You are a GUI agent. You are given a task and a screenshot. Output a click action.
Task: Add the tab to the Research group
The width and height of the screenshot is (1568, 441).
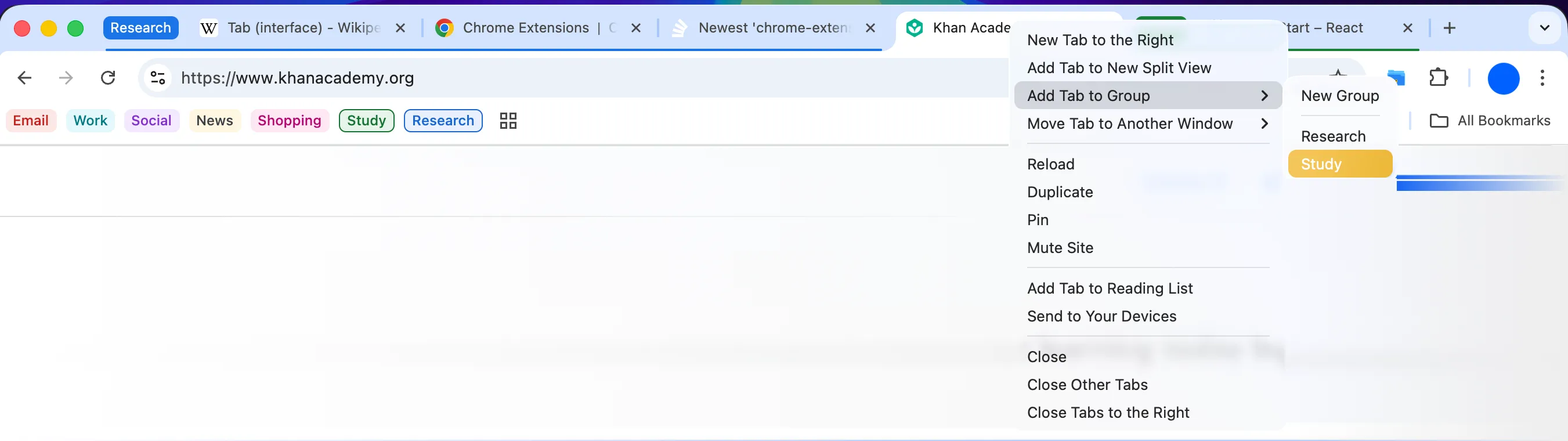1340,136
